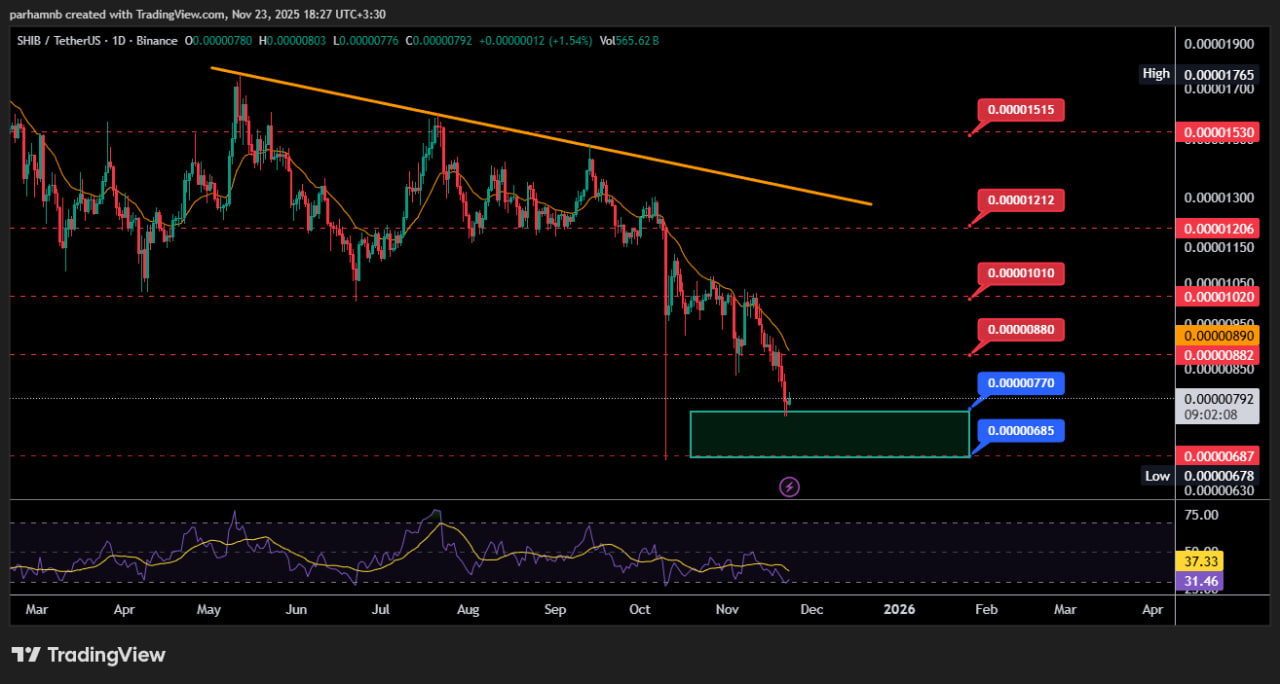Select the orange descending trendline

[540, 136]
